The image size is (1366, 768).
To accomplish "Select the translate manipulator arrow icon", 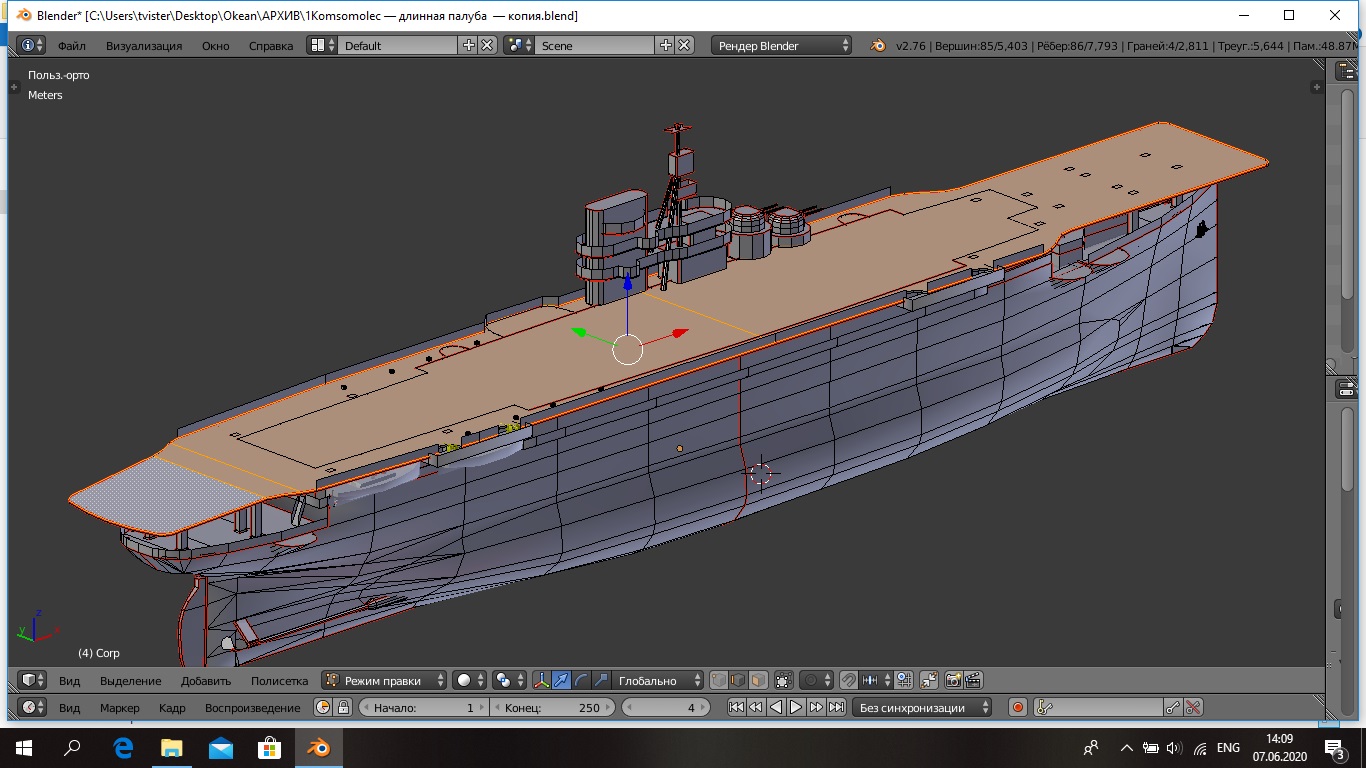I will (x=562, y=680).
